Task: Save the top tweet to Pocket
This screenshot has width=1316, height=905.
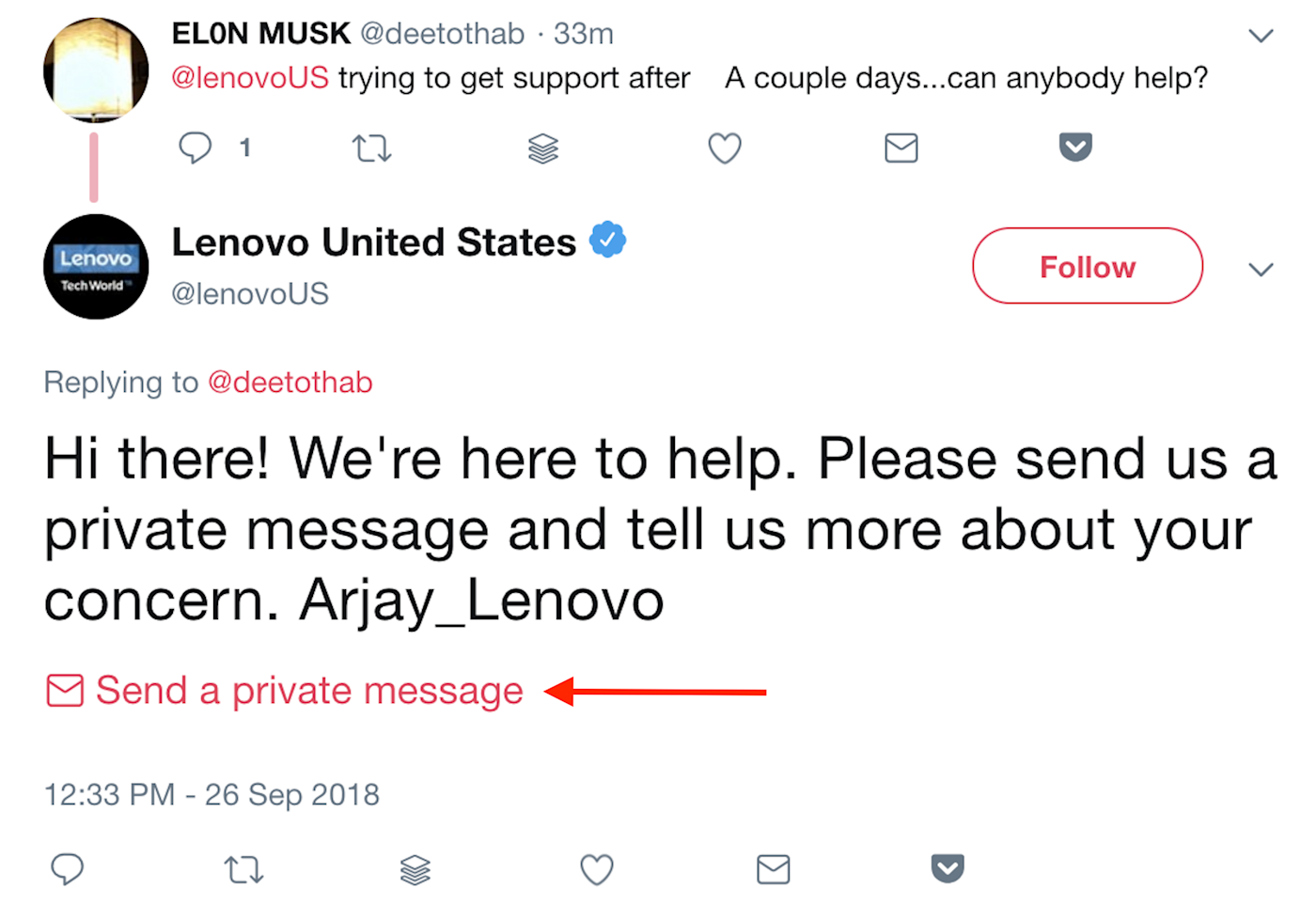Action: [1075, 147]
